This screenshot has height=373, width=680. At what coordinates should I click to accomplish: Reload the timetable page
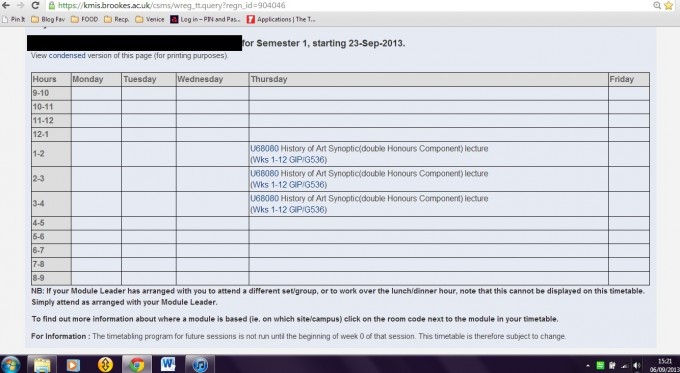click(36, 6)
